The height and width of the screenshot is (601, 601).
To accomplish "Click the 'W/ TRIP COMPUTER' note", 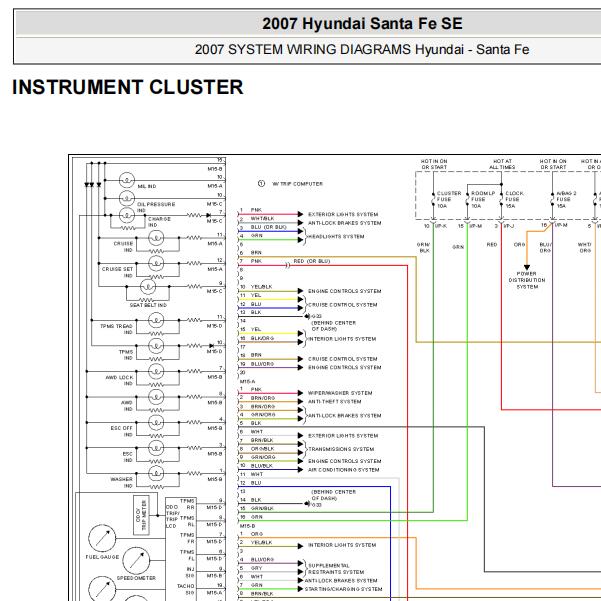I will pyautogui.click(x=297, y=184).
